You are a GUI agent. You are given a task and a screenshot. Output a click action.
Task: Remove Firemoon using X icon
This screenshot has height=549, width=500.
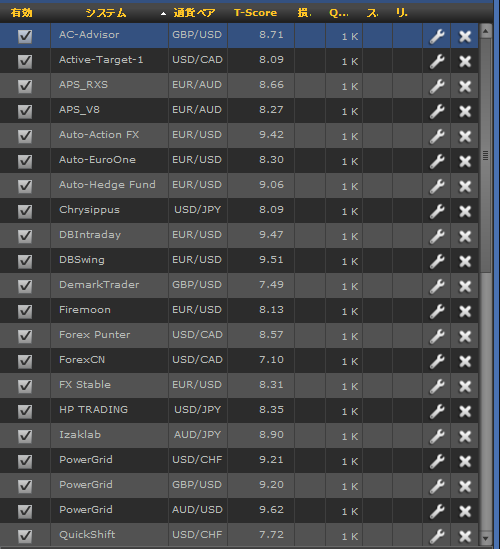[x=465, y=311]
